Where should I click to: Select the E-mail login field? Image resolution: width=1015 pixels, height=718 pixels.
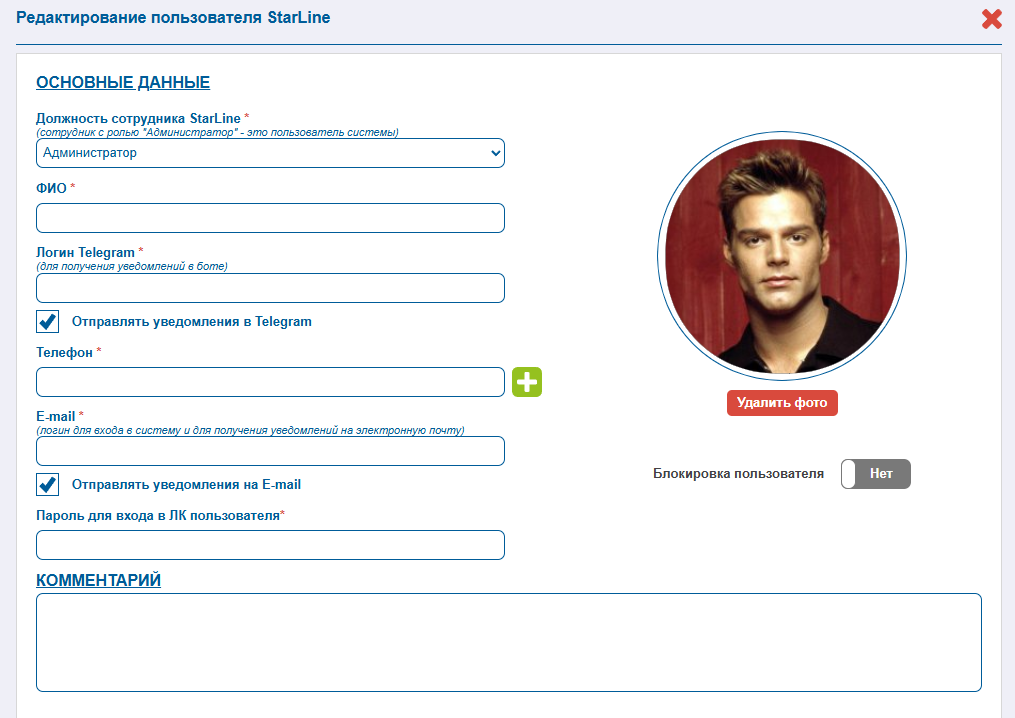(x=270, y=451)
